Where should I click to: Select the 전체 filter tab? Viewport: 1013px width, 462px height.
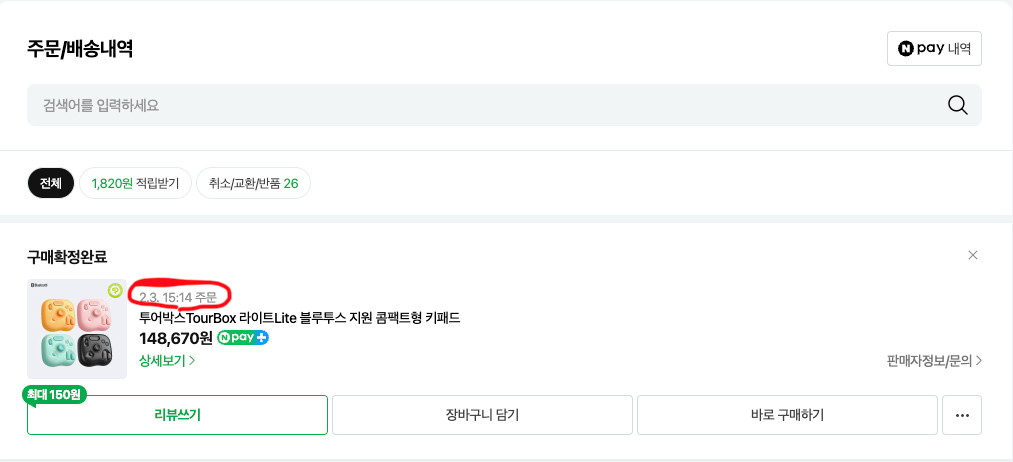51,183
